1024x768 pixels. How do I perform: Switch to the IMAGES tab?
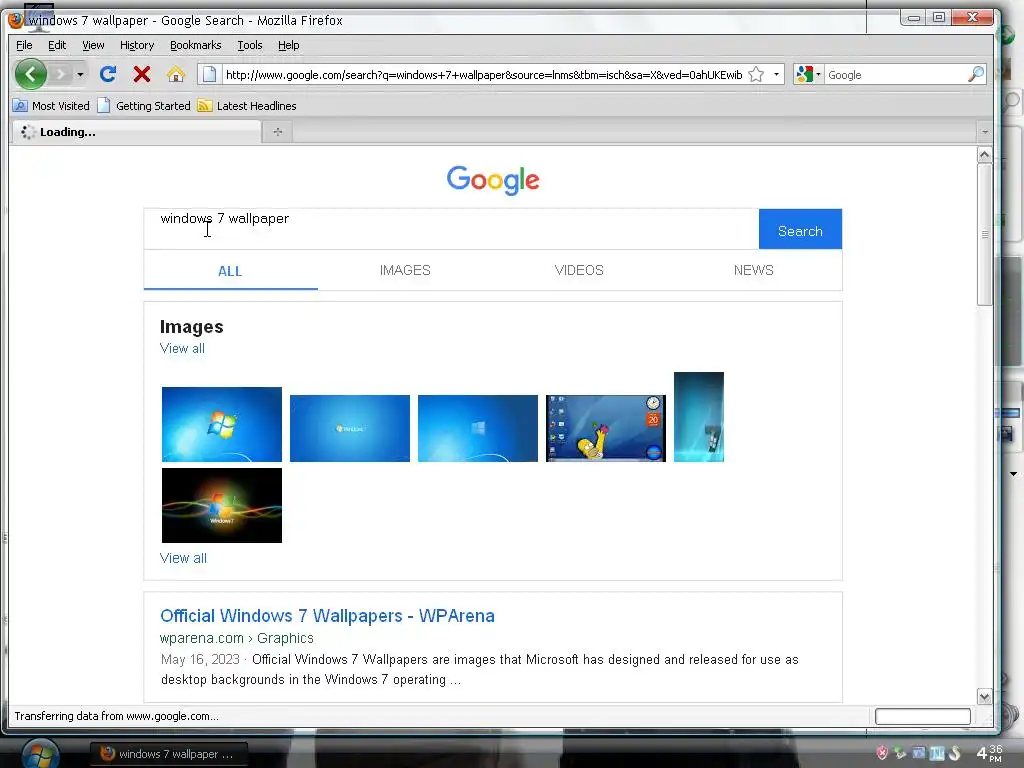405,270
